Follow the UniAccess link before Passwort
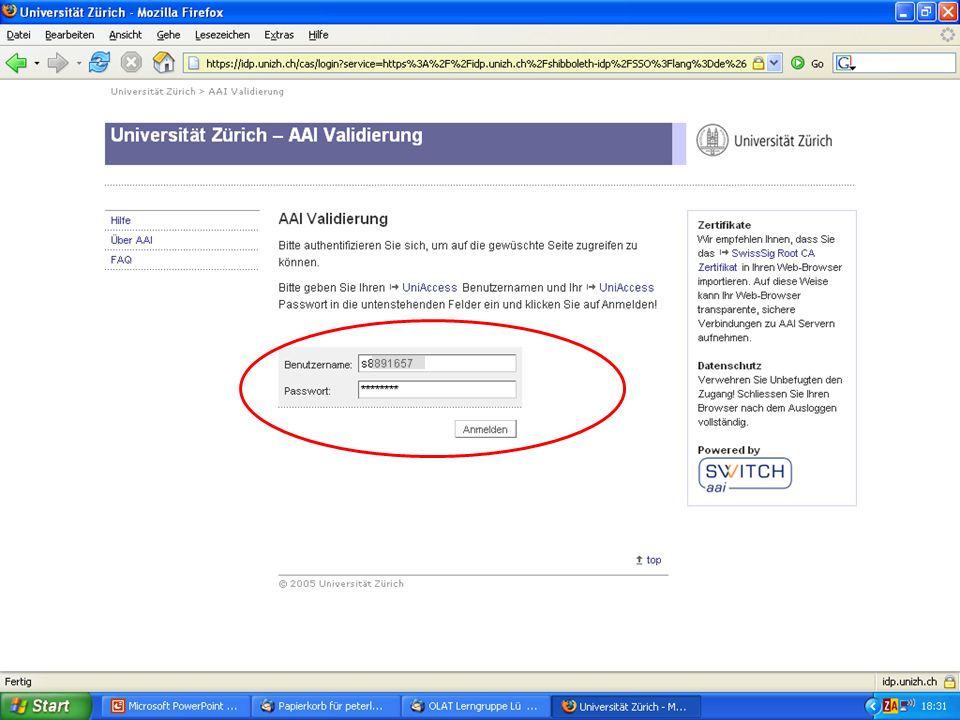Screen dimensions: 960x720 coord(626,288)
